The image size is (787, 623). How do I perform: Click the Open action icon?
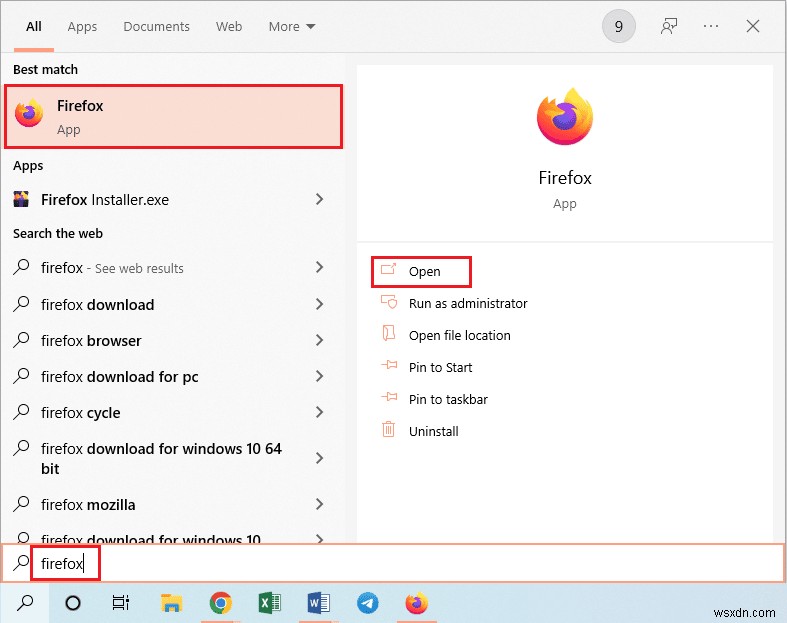pyautogui.click(x=388, y=270)
